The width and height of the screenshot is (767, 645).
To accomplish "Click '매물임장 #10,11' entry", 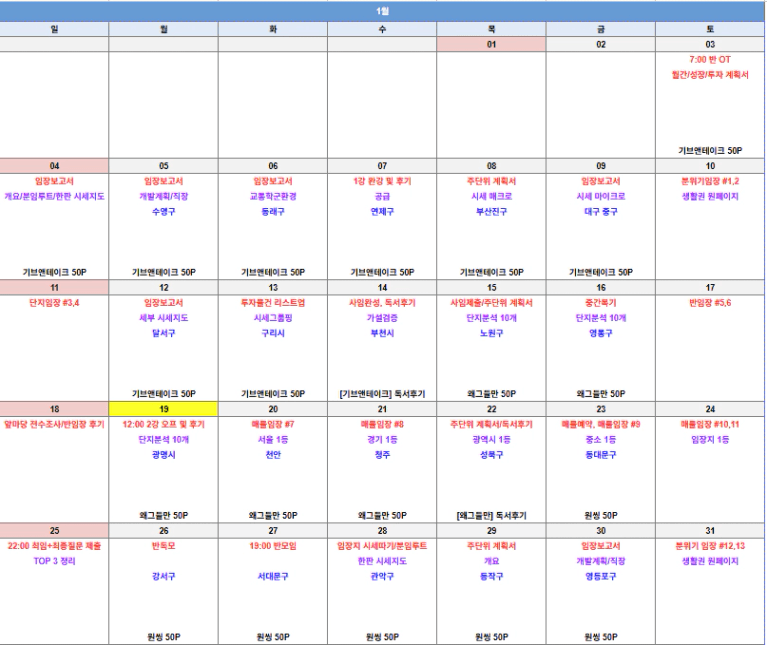I will (x=710, y=424).
